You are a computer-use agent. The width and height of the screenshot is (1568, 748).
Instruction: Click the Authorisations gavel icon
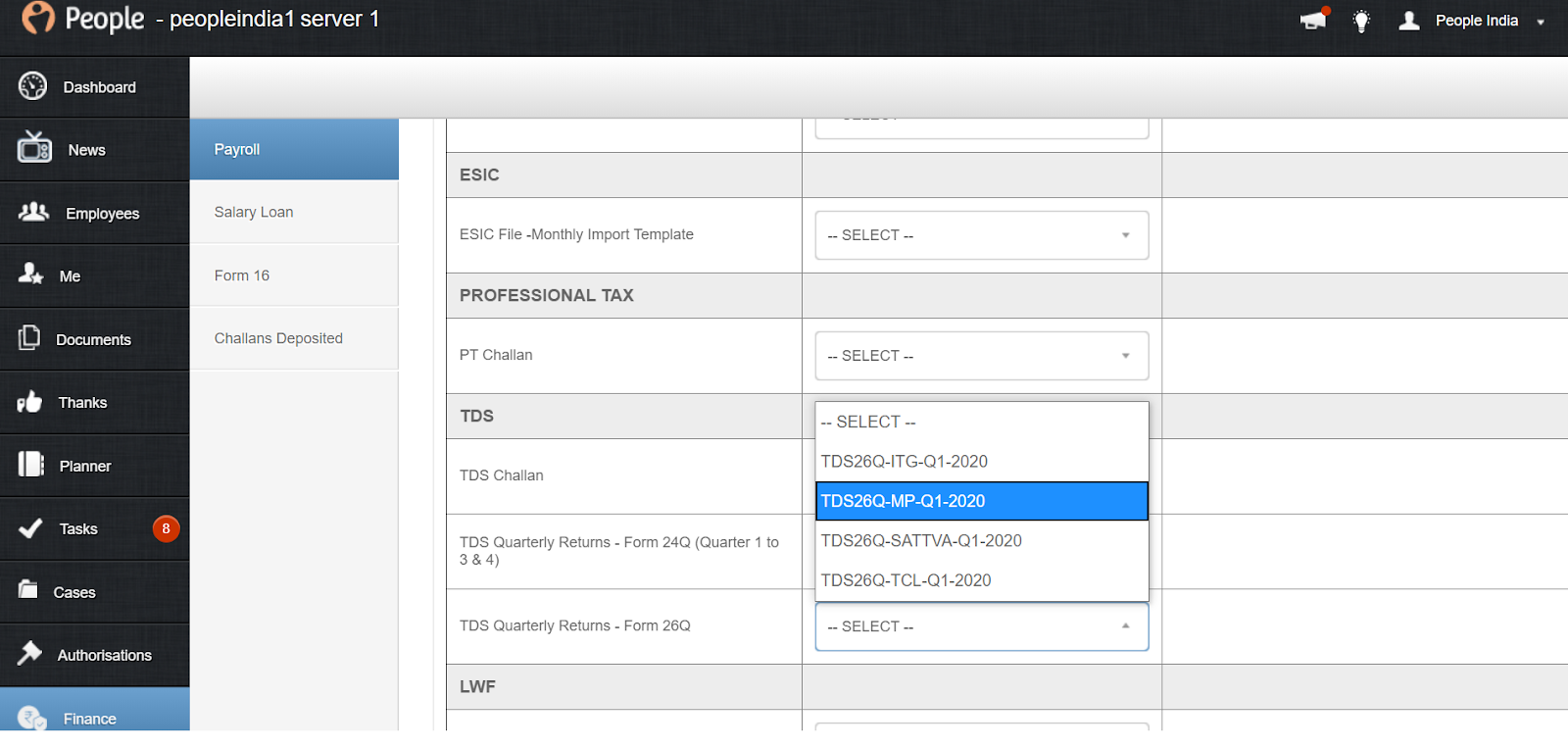[29, 653]
